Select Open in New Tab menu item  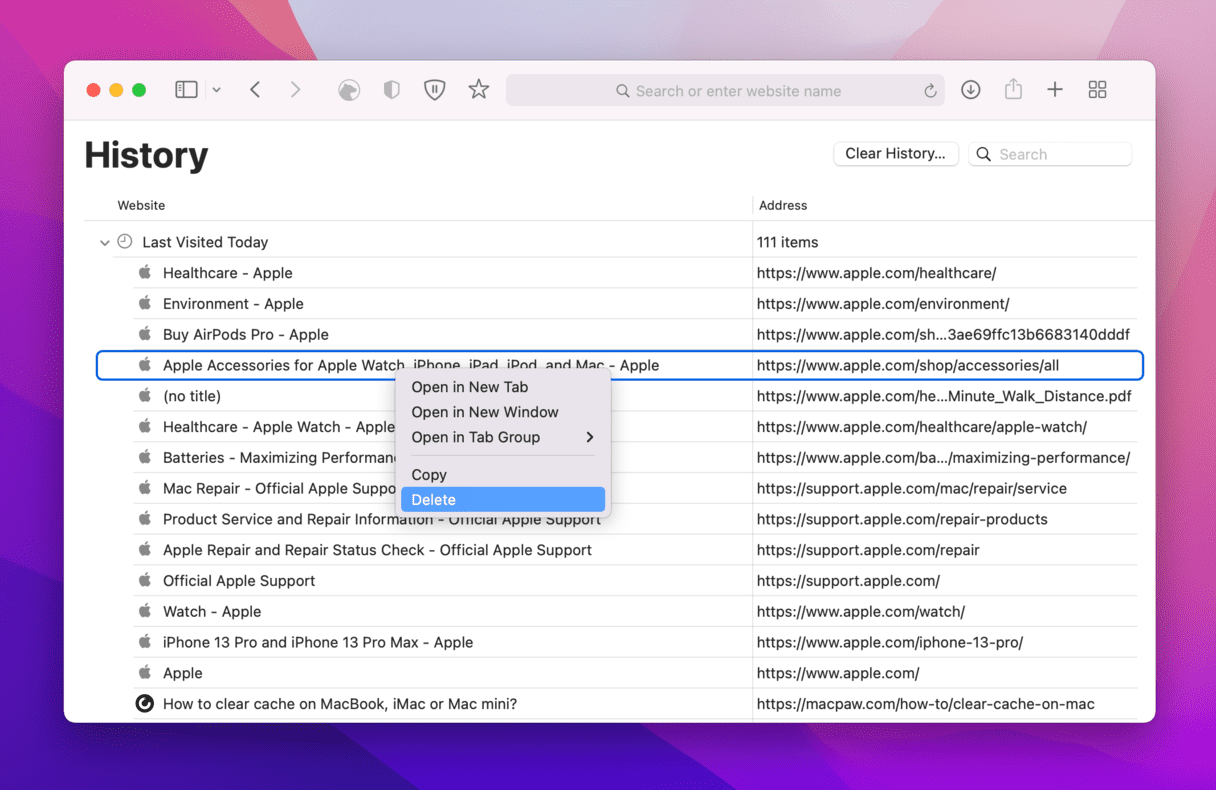click(470, 387)
